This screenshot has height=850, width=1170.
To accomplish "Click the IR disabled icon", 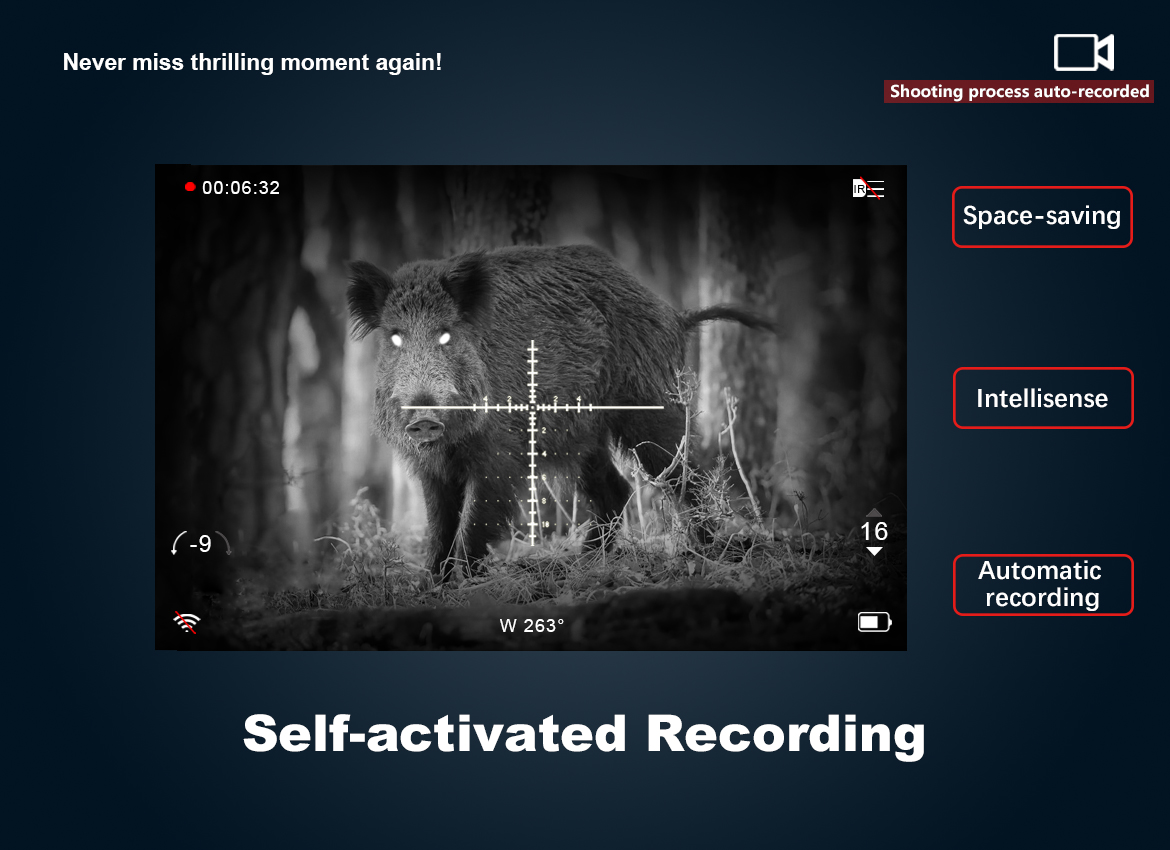I will click(869, 188).
